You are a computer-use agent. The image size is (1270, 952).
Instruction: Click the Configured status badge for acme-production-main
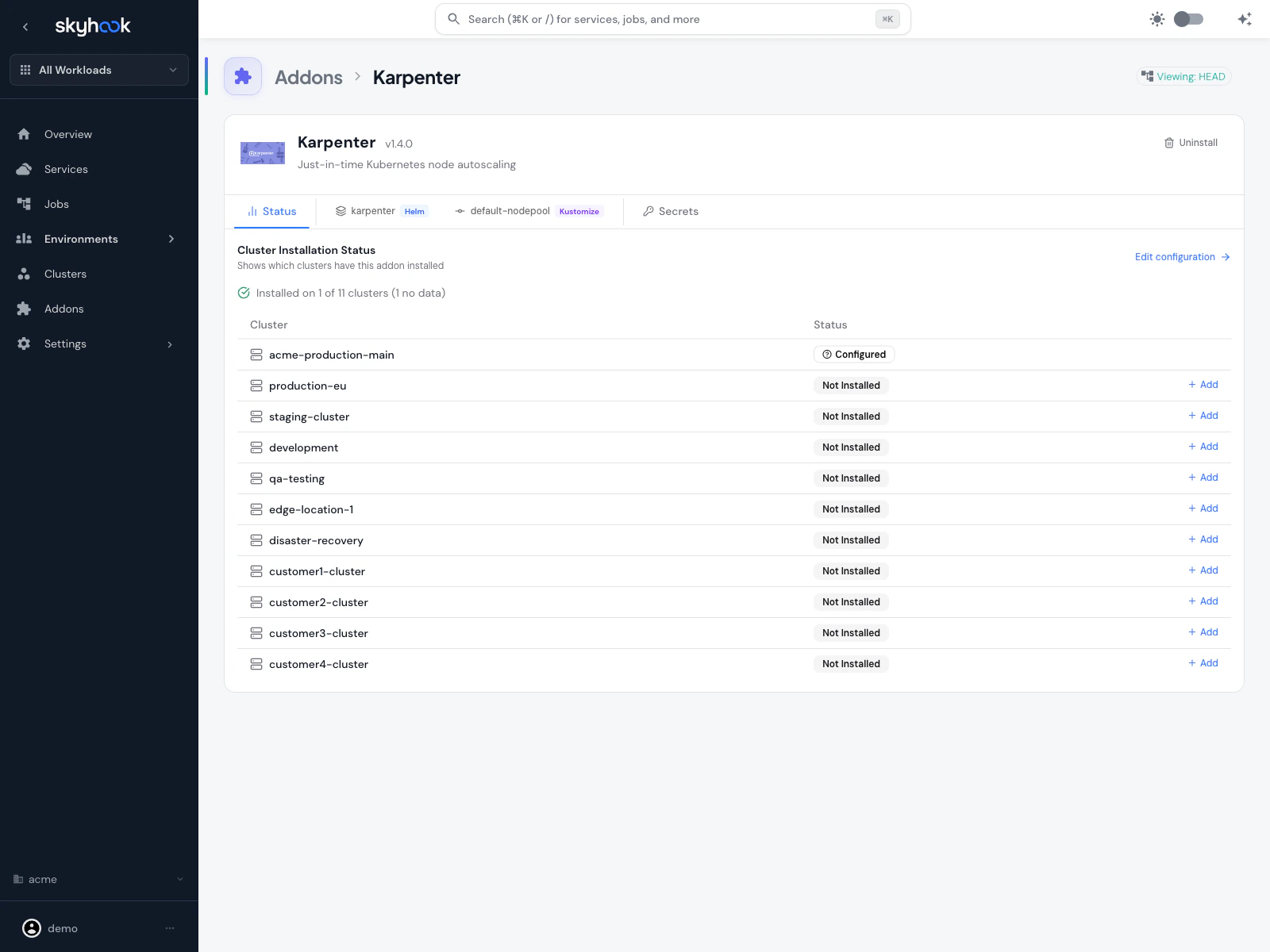tap(853, 354)
